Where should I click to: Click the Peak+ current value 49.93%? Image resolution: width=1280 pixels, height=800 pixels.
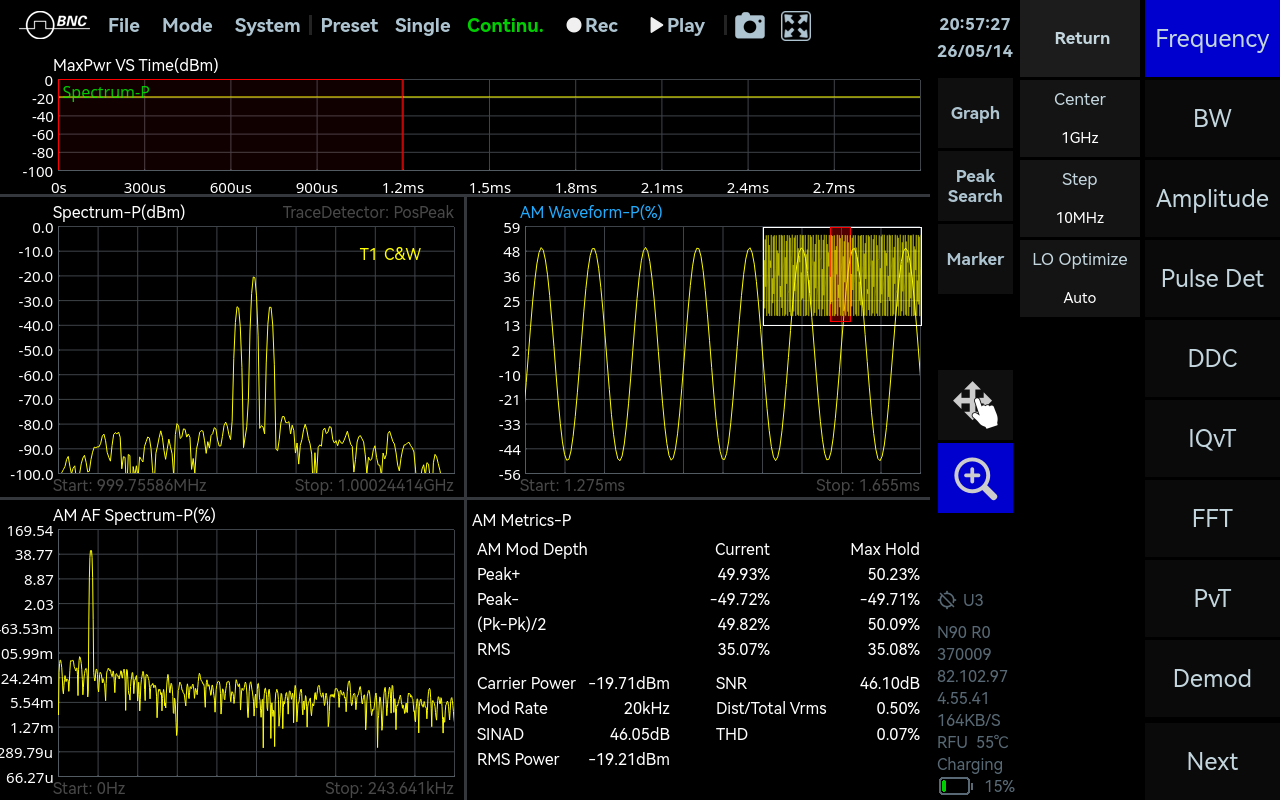pyautogui.click(x=744, y=574)
